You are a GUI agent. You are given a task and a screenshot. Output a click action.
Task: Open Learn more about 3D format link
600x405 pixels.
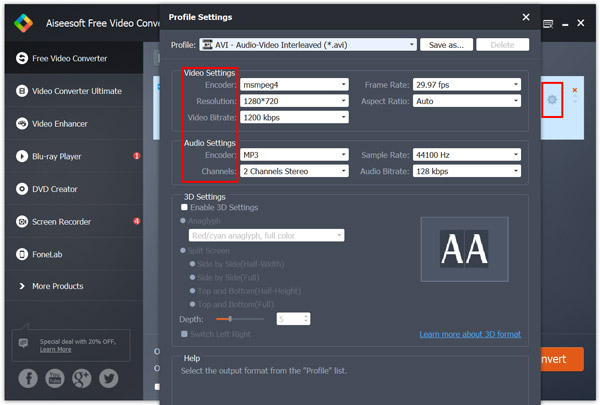(470, 334)
